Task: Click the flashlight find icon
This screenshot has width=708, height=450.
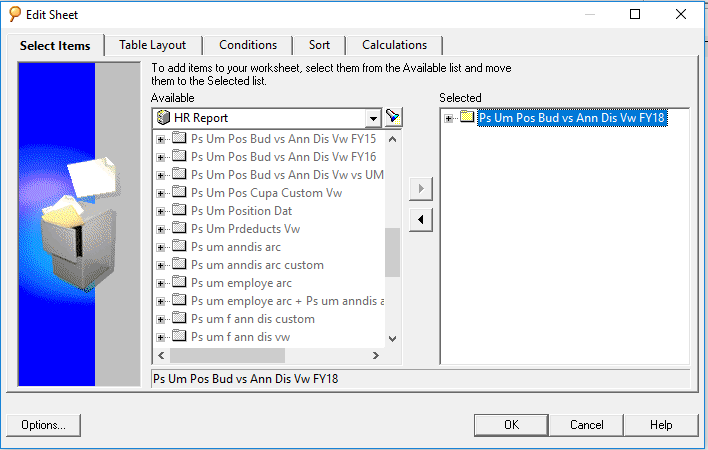Action: pos(393,118)
